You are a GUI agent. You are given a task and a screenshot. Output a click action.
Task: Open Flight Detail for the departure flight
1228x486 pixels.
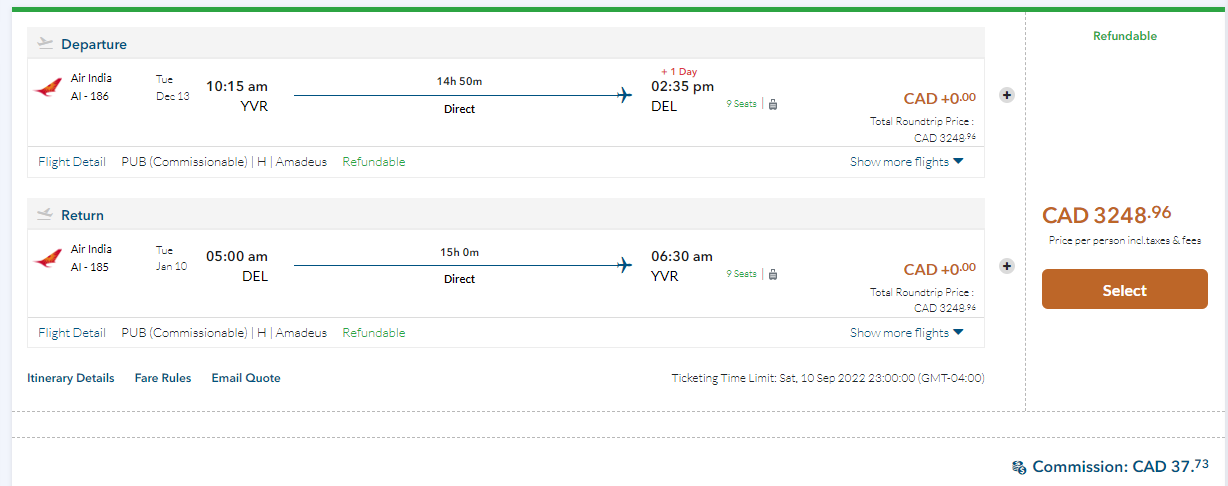click(72, 162)
